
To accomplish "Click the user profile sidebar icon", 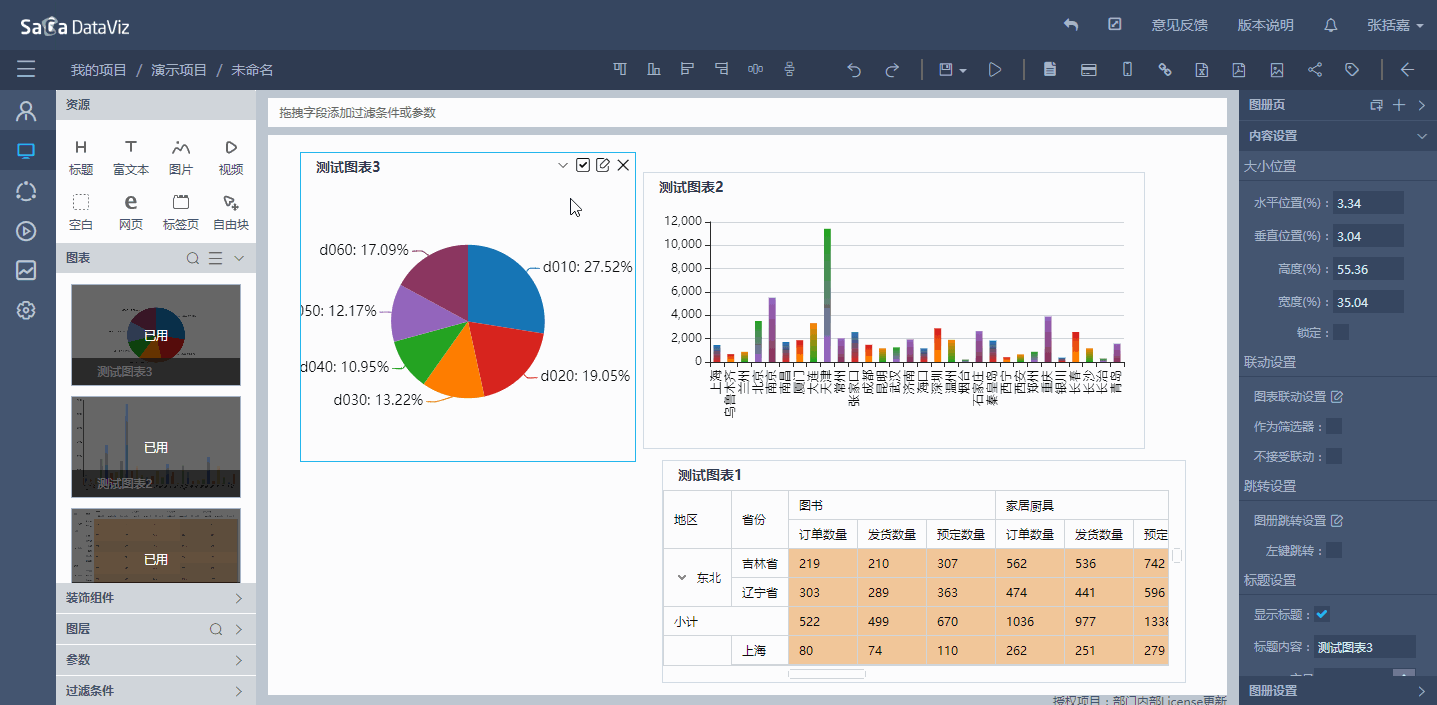I will coord(26,111).
